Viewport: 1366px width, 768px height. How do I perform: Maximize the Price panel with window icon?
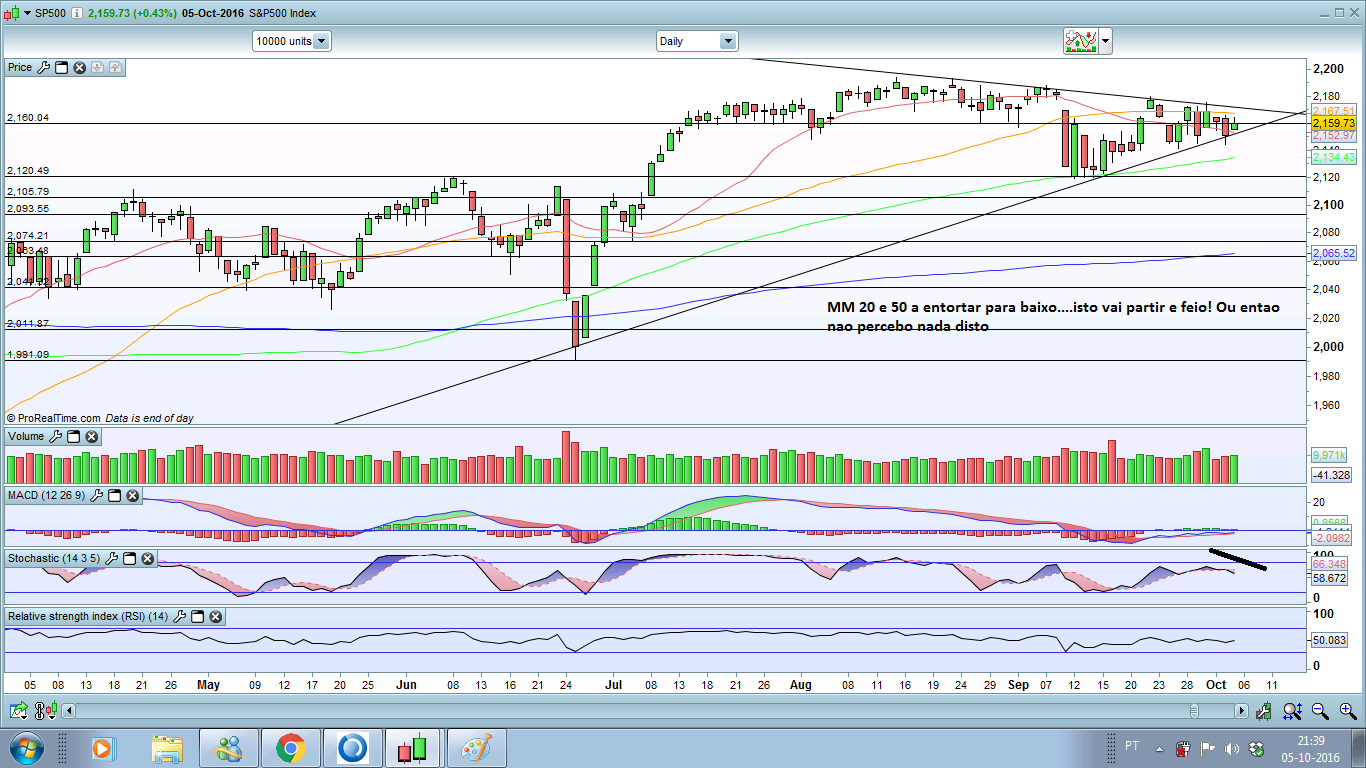pos(61,68)
